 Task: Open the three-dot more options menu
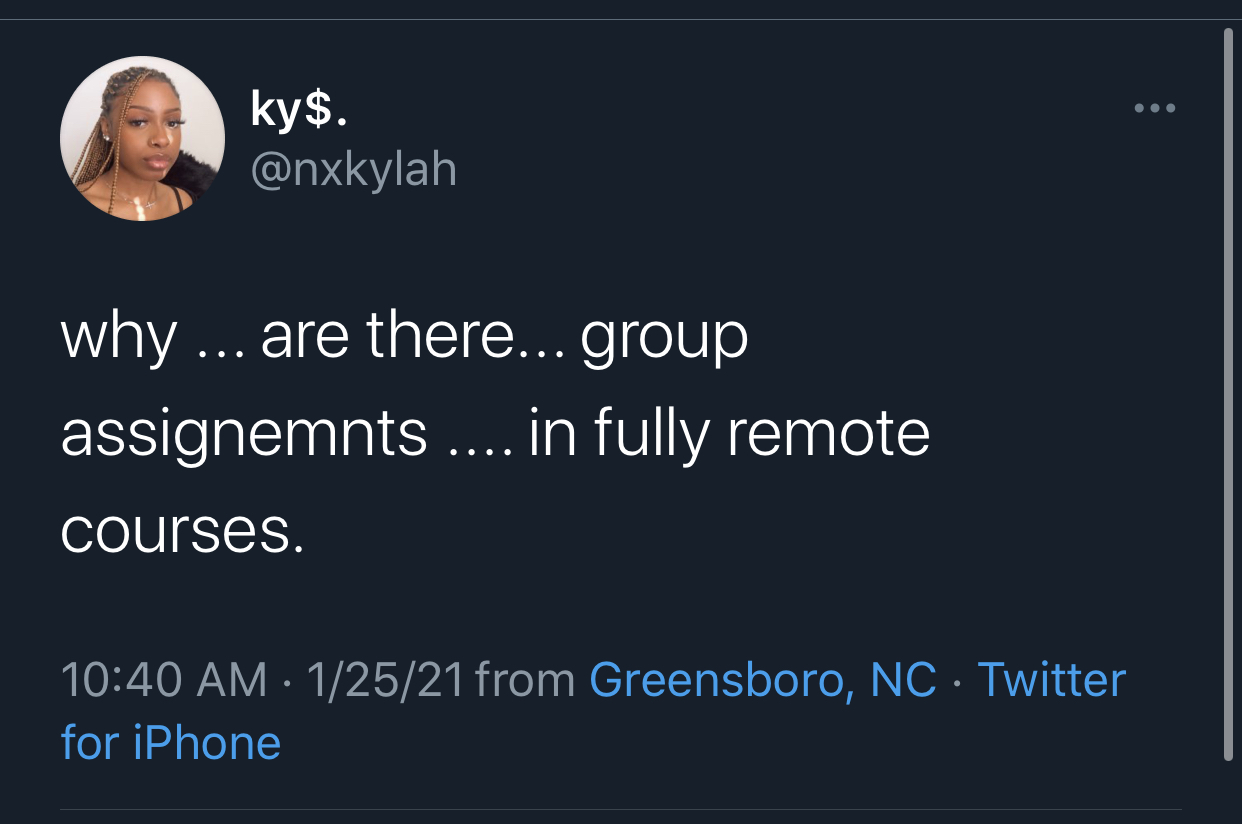point(1155,107)
